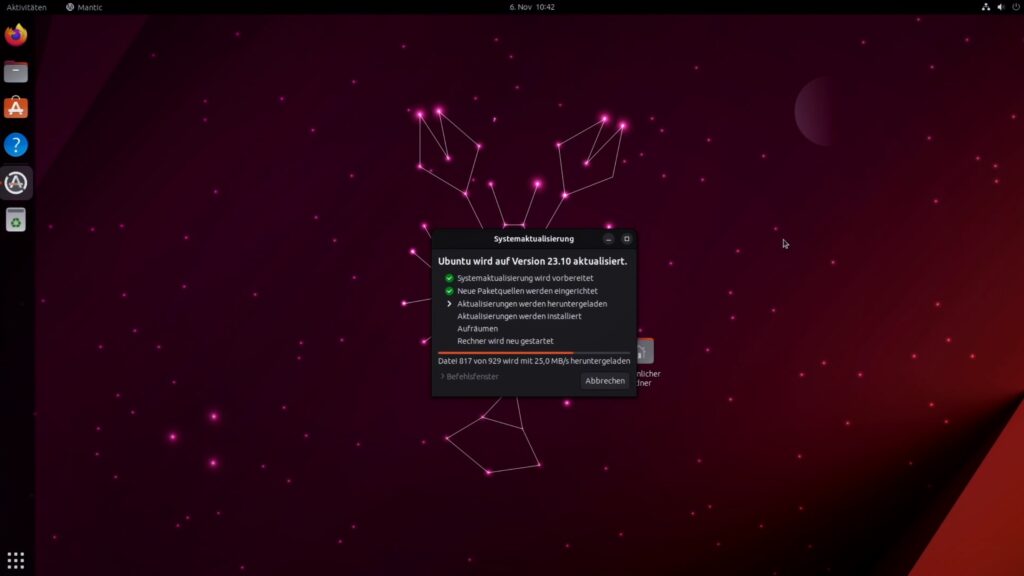Click 'Rechner wird neu gestartet' step text
This screenshot has height=576, width=1024.
point(505,341)
